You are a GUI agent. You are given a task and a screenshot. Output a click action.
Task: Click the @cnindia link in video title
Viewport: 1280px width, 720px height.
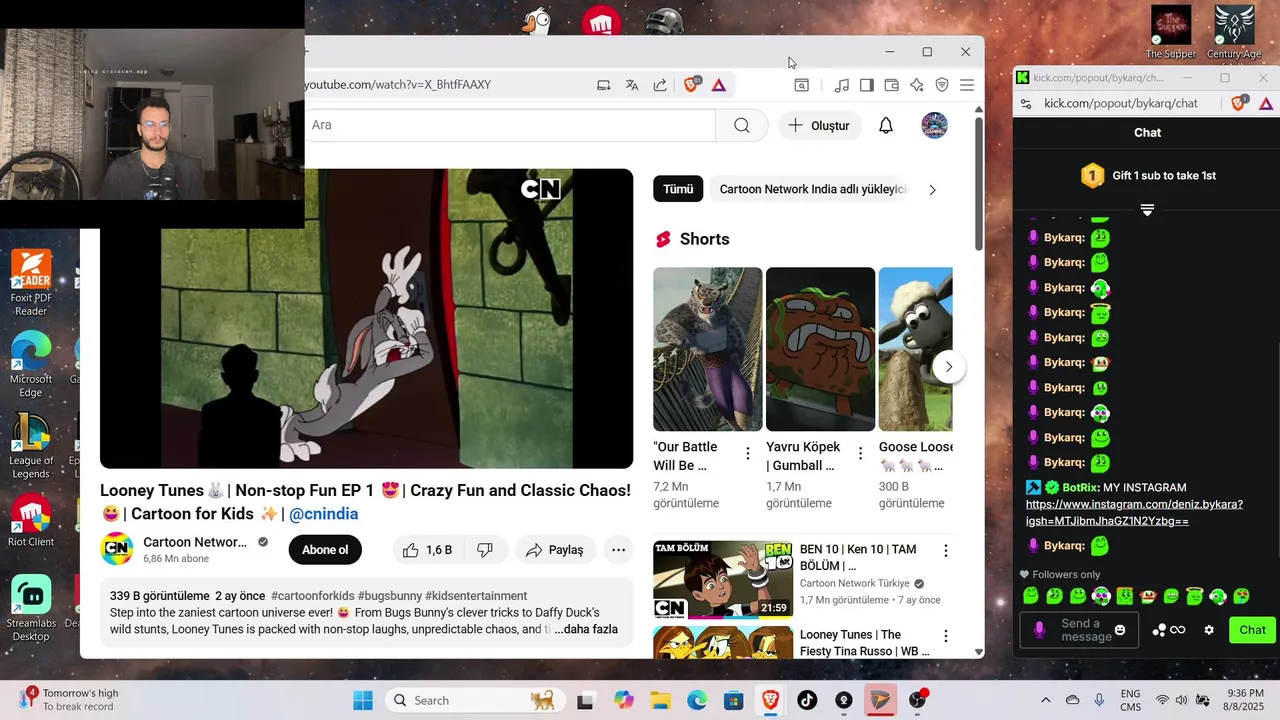coord(323,514)
